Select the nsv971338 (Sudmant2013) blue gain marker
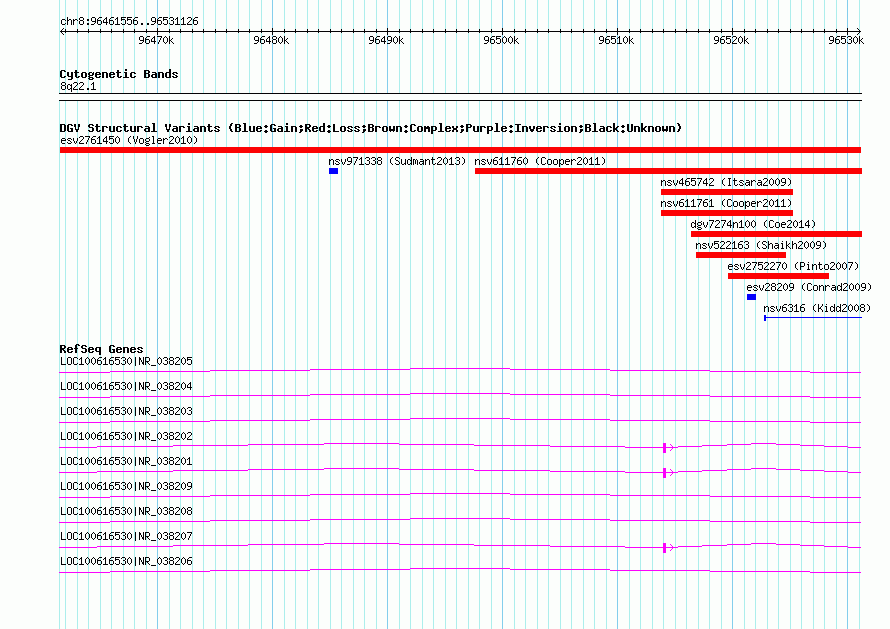The height and width of the screenshot is (629, 890). [333, 171]
